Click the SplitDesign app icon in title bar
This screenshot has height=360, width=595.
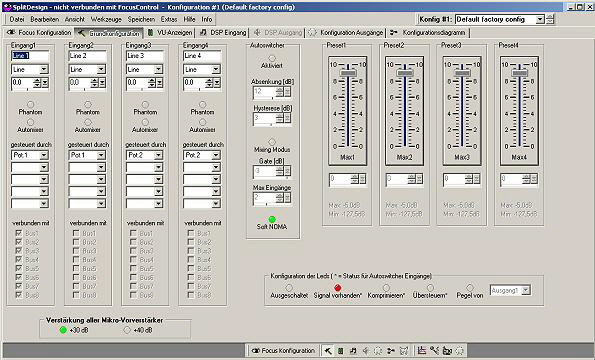point(7,7)
